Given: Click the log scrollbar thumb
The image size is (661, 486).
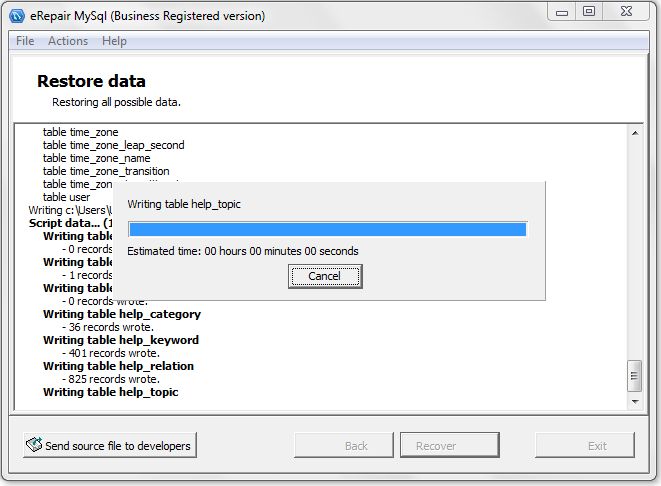Looking at the screenshot, I should (634, 376).
